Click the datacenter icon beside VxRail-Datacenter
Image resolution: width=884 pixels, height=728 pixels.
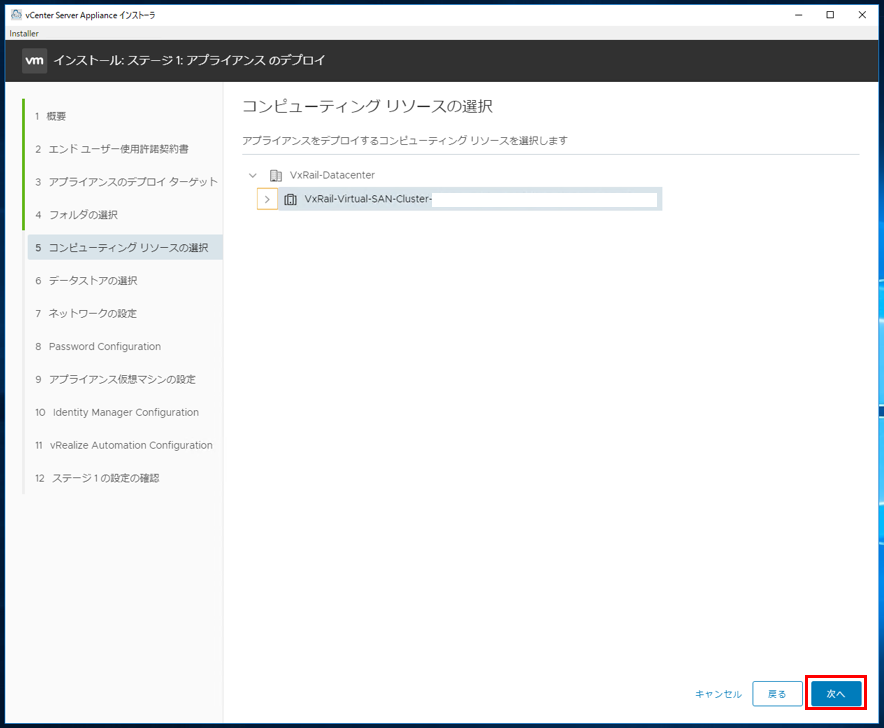click(x=274, y=174)
